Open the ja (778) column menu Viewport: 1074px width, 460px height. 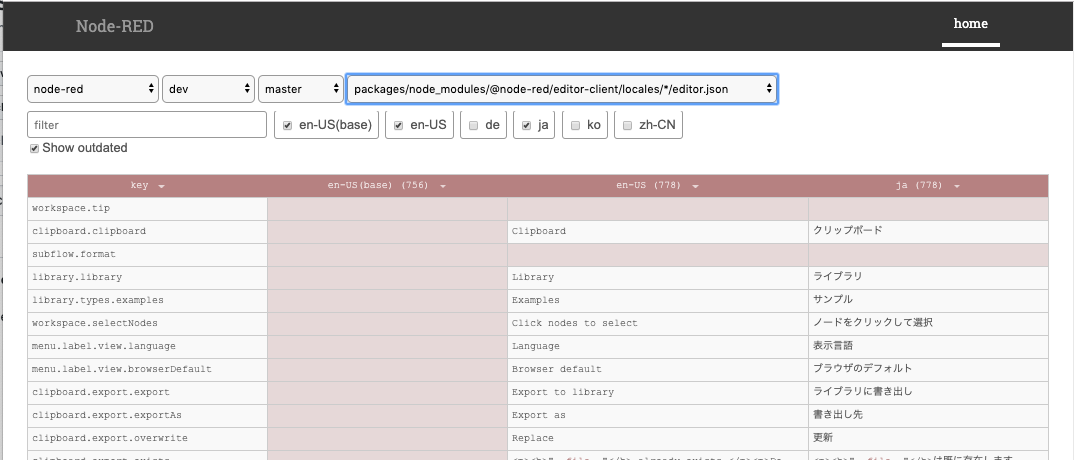pos(956,186)
